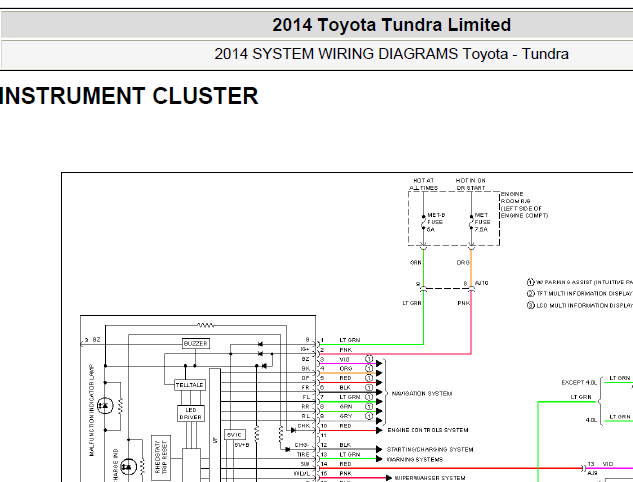Viewport: 633px width, 482px height.
Task: Click pin 2 'PNK' wire label
Action: 346,350
